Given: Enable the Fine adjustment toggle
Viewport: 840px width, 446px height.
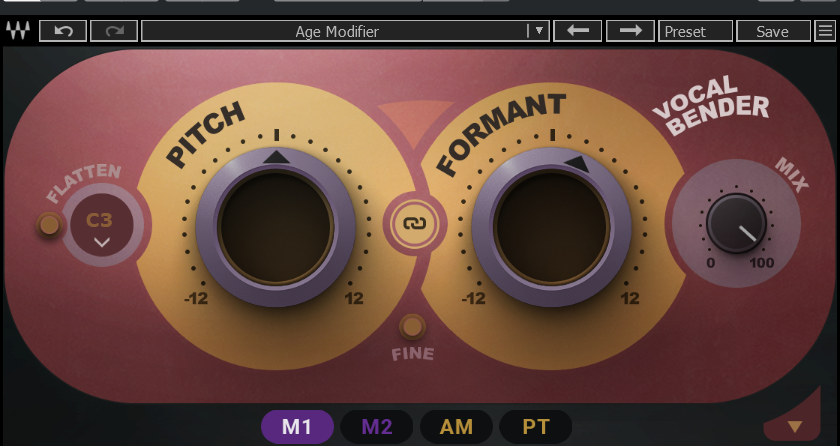Looking at the screenshot, I should click(412, 327).
